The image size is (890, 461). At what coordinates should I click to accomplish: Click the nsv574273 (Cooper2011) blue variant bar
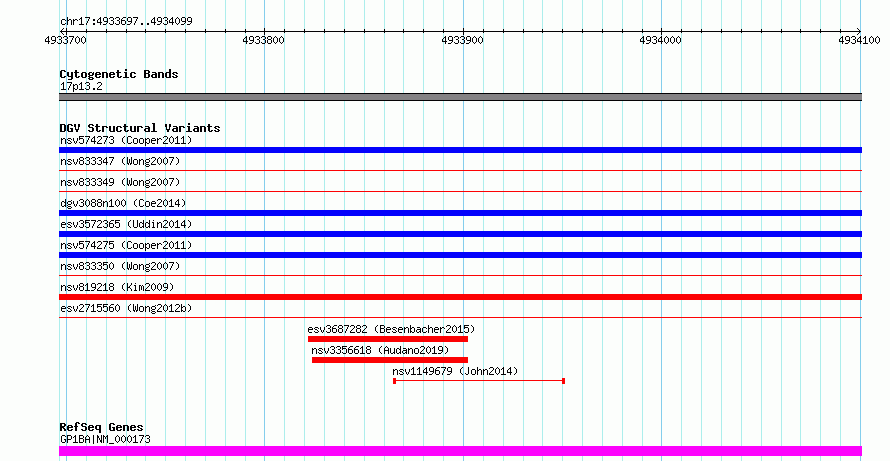(x=460, y=150)
